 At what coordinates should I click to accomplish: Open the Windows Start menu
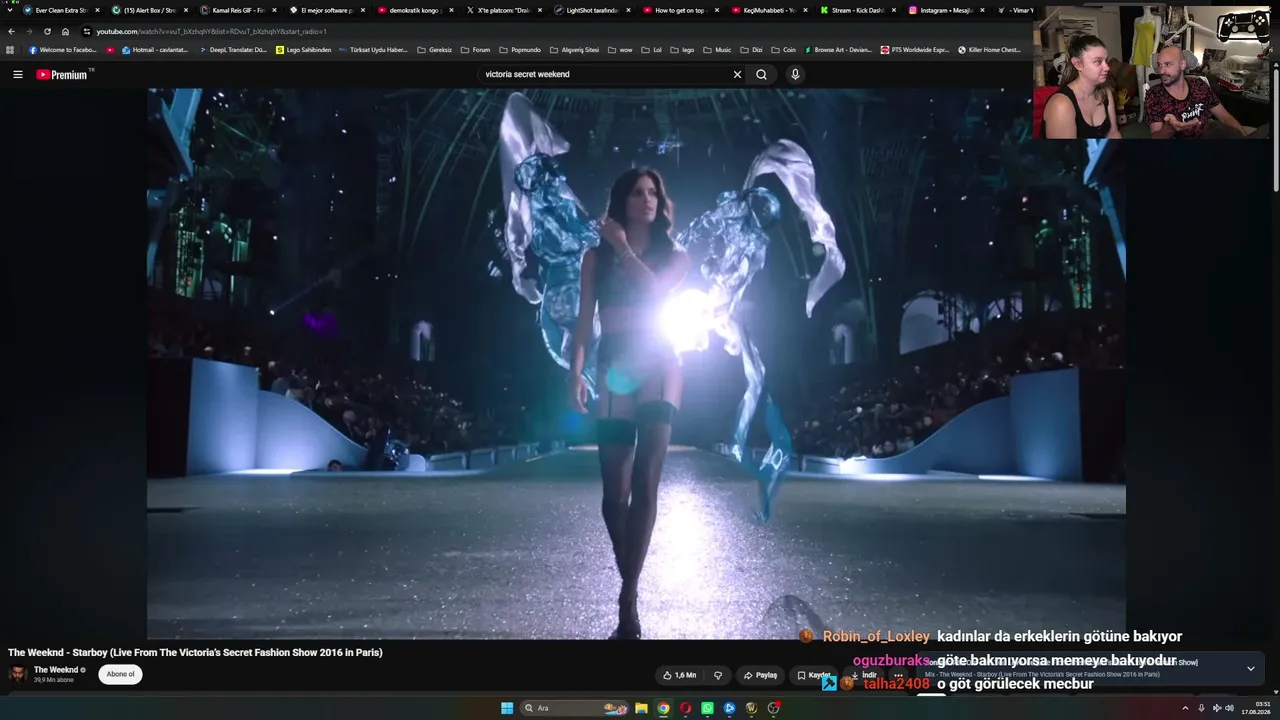507,708
